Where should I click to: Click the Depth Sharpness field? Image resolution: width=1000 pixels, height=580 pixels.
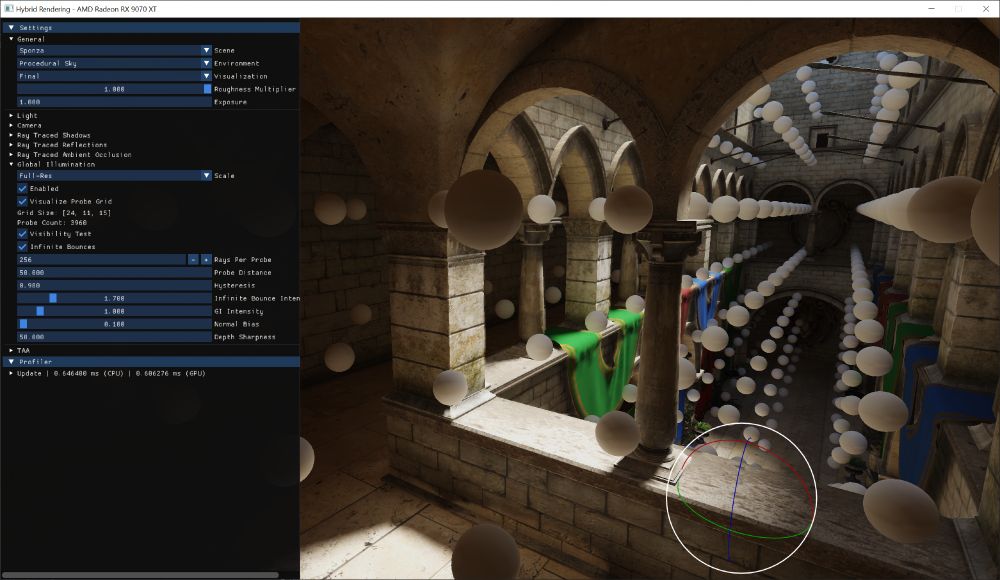[114, 337]
